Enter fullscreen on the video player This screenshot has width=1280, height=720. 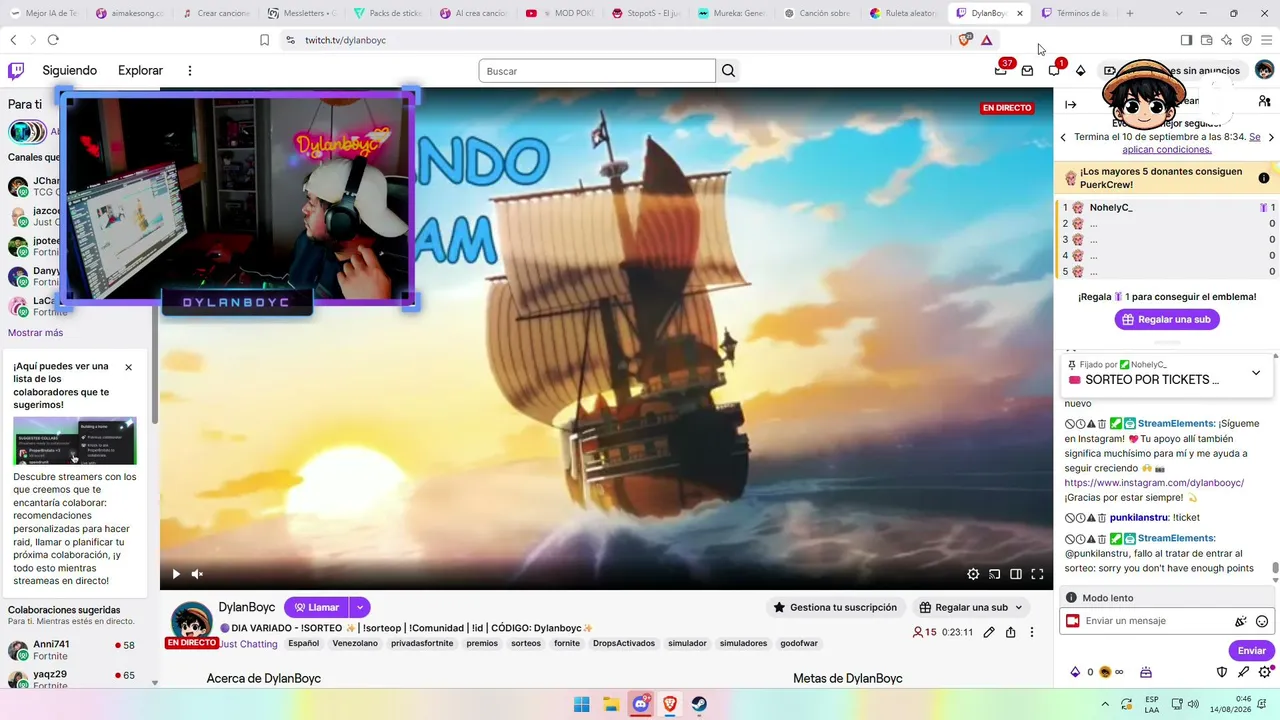click(x=1037, y=574)
